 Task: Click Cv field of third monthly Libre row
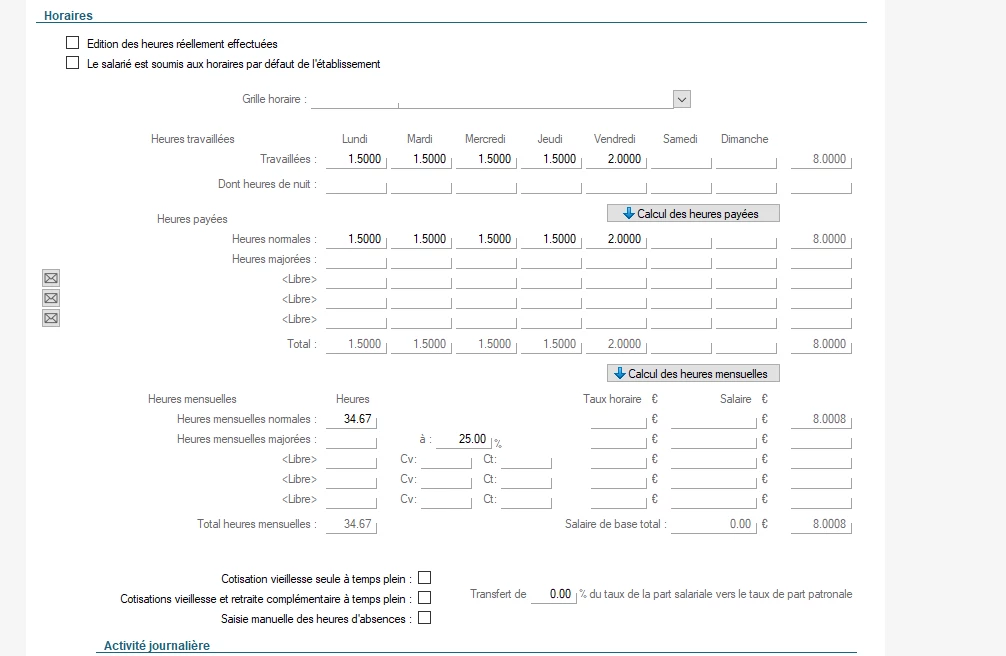pos(446,499)
